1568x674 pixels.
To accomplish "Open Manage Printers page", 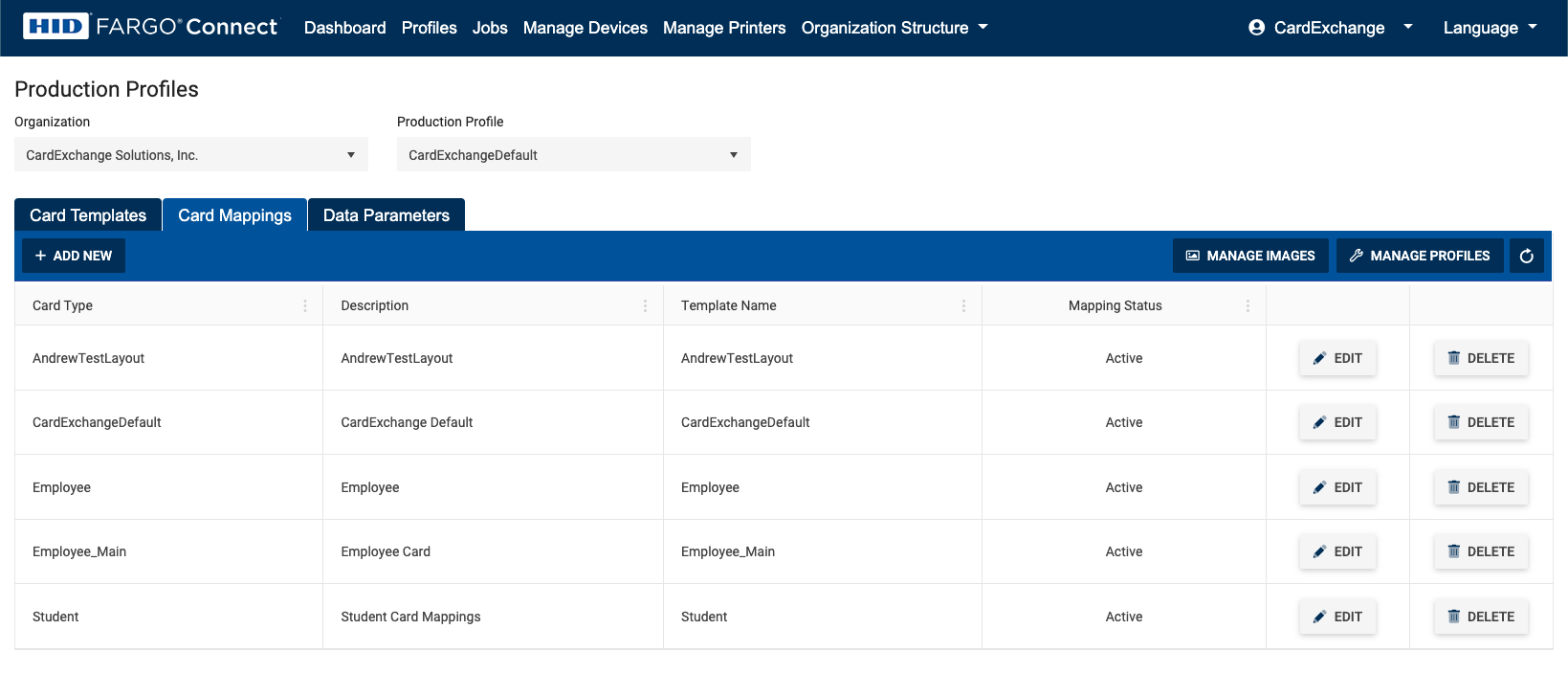I will pos(724,28).
